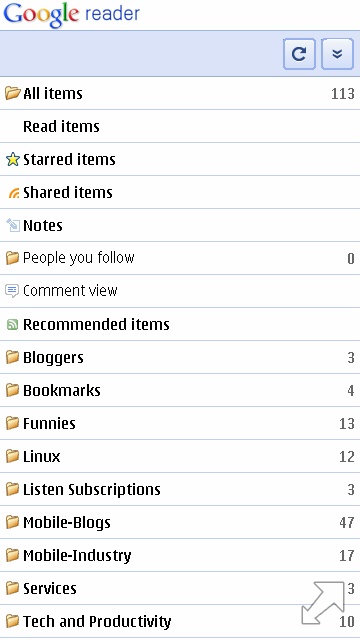Viewport: 360px width, 640px height.
Task: Click the Notes pencil icon
Action: pyautogui.click(x=13, y=225)
